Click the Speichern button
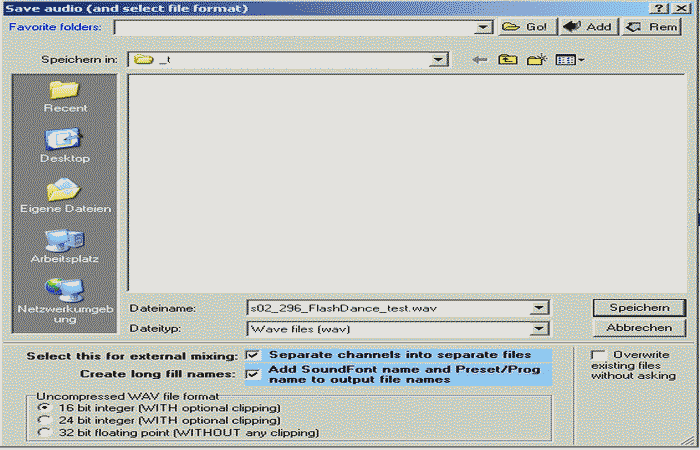 639,307
